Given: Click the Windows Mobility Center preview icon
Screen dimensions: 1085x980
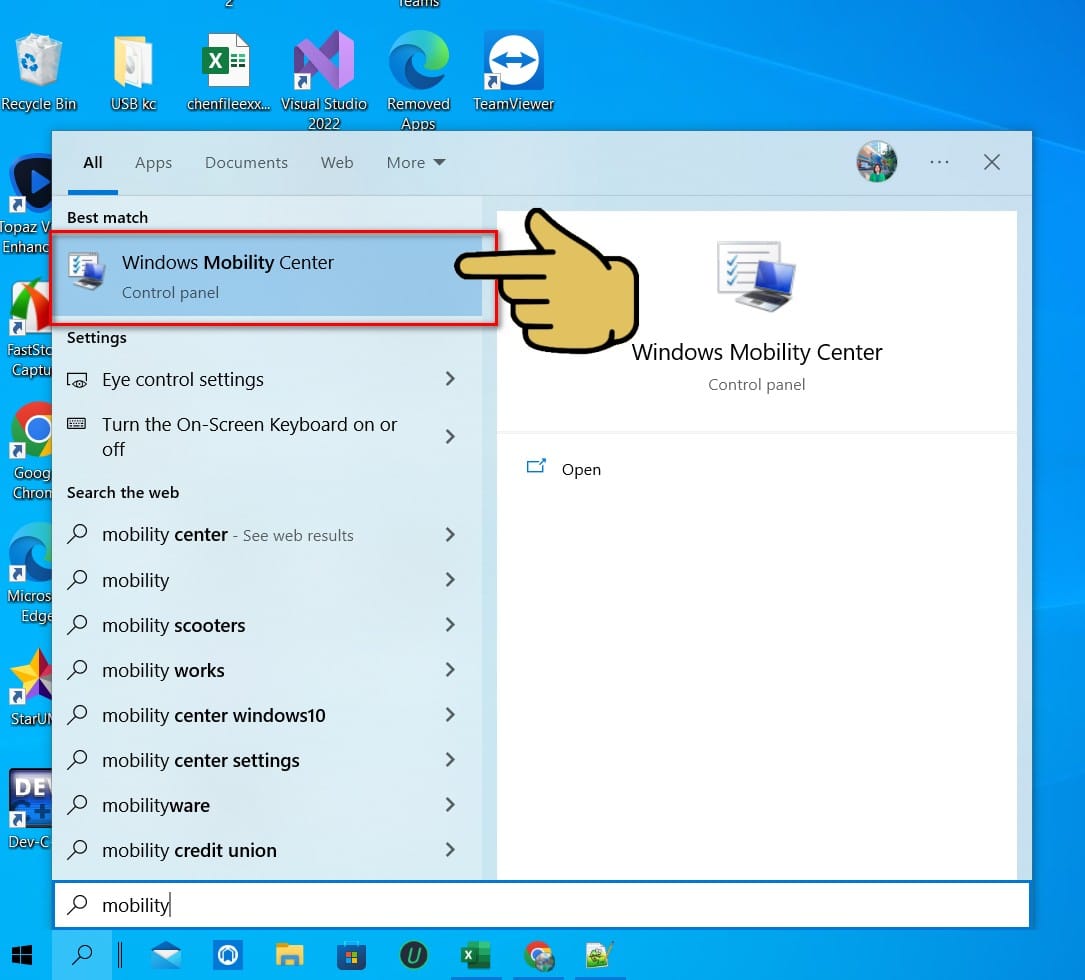Looking at the screenshot, I should [x=756, y=276].
